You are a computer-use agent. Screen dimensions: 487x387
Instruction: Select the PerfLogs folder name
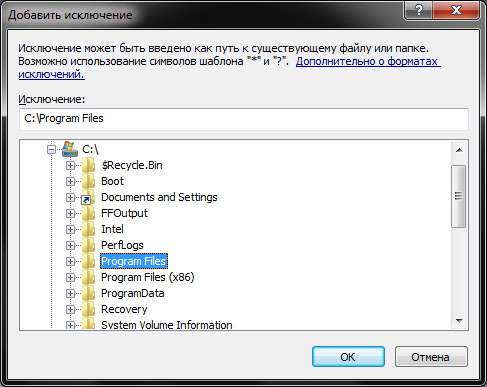122,245
